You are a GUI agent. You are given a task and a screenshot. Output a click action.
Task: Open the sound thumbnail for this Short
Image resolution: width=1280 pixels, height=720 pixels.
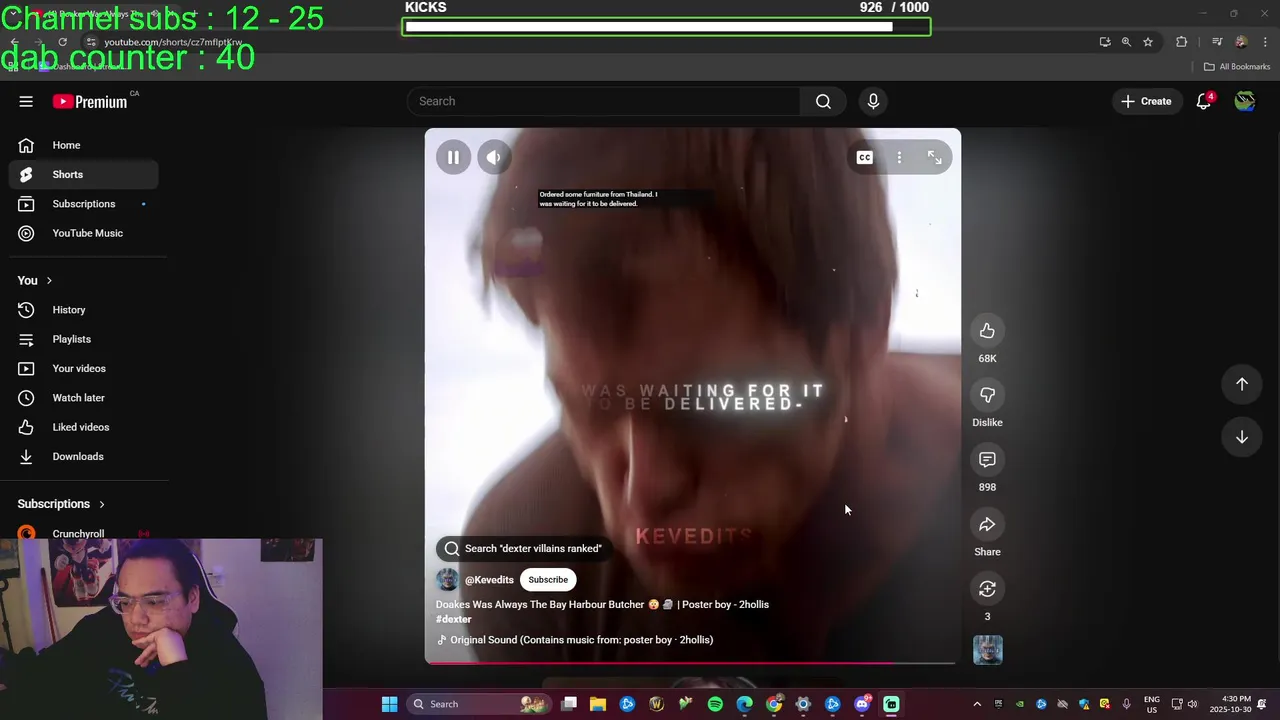tap(987, 650)
